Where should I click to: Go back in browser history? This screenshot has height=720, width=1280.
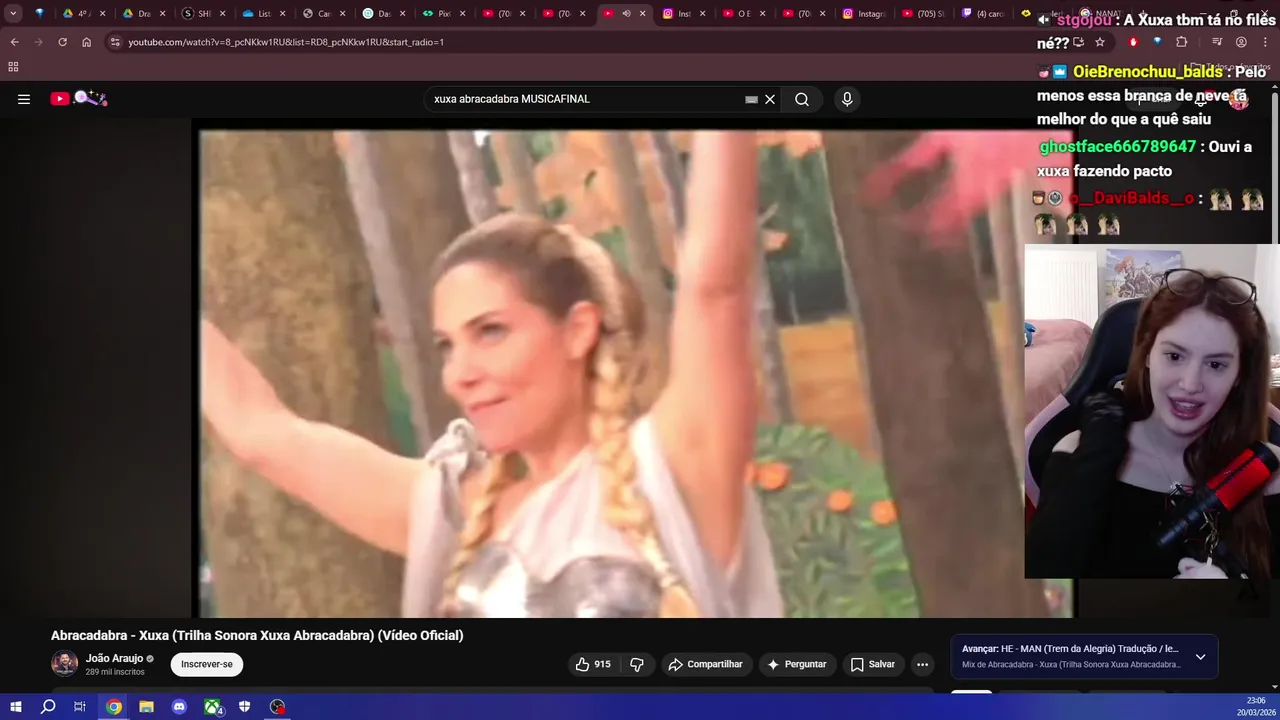[14, 42]
